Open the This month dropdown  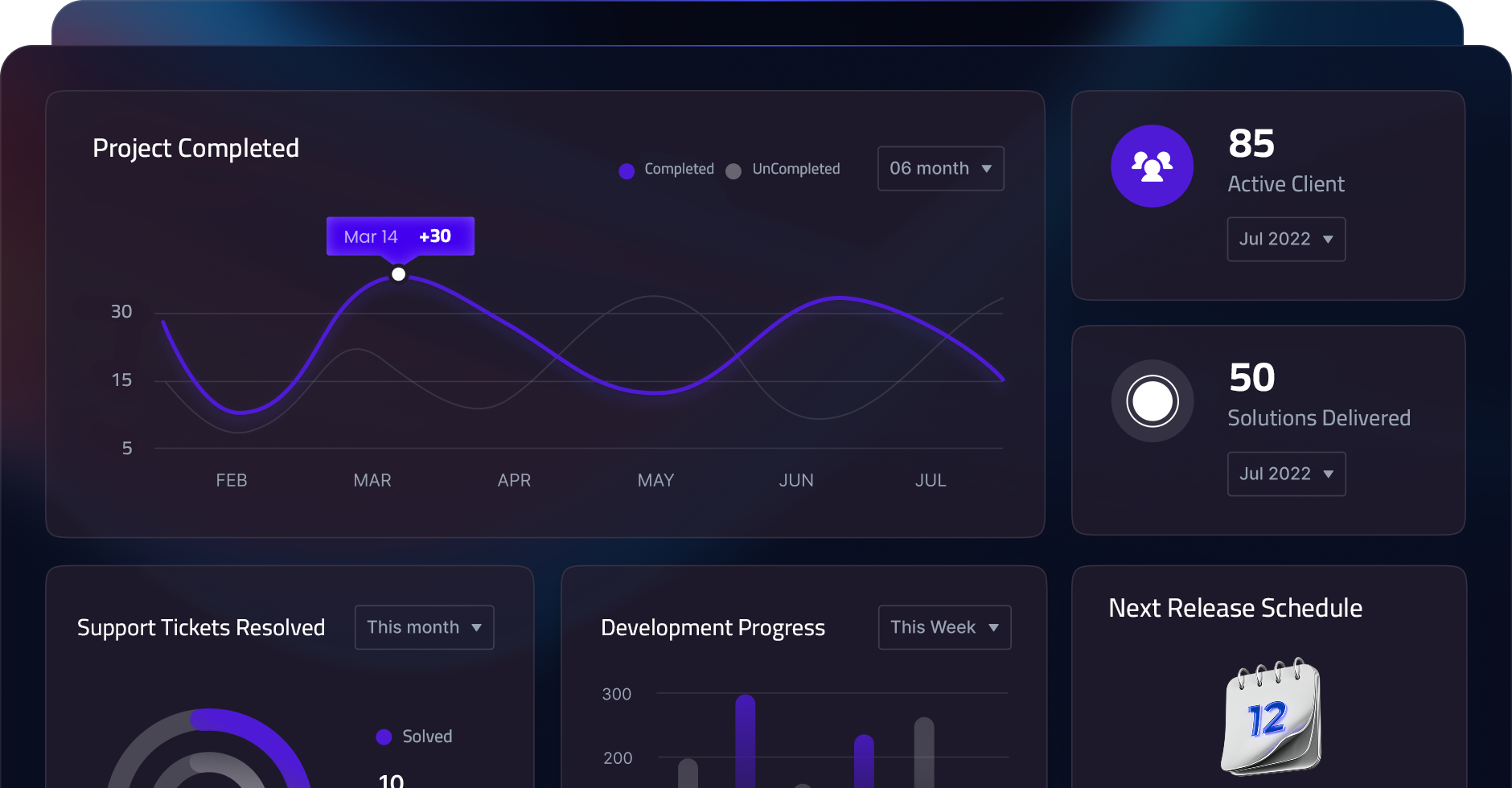pos(424,627)
